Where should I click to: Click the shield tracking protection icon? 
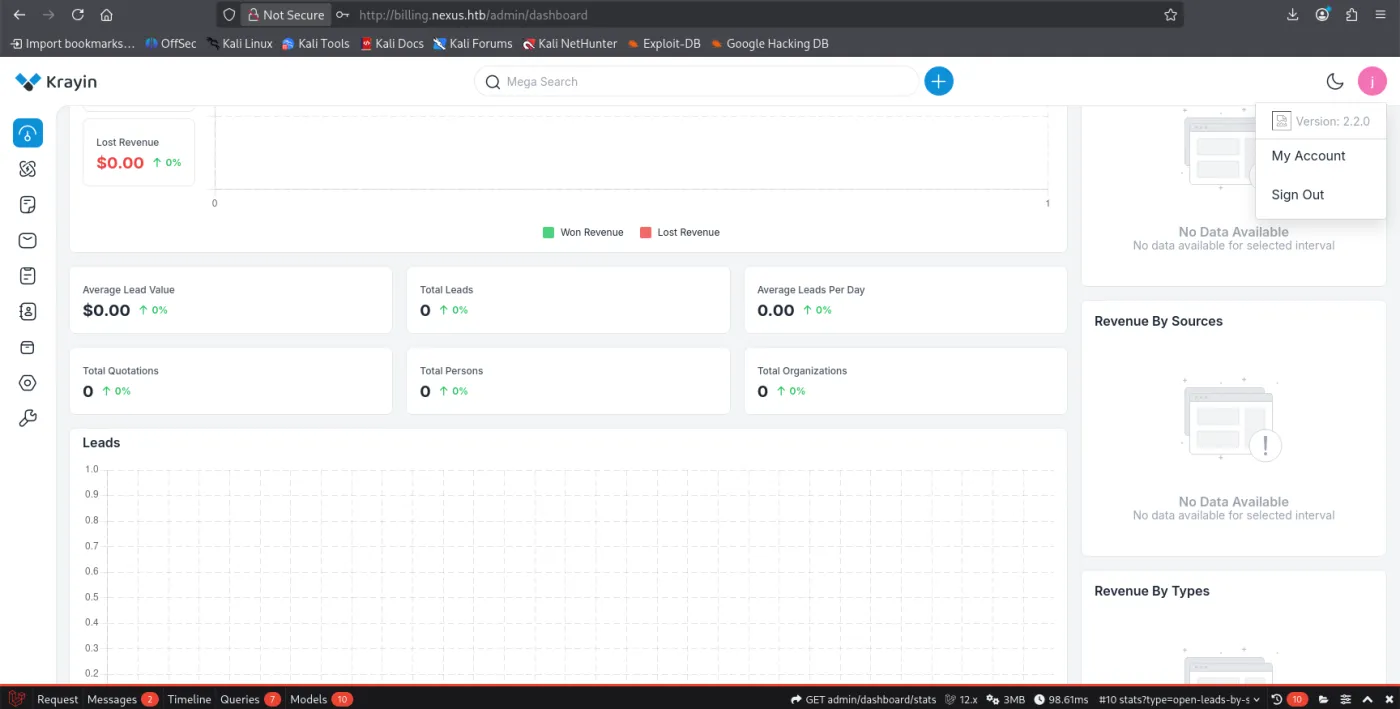click(229, 15)
